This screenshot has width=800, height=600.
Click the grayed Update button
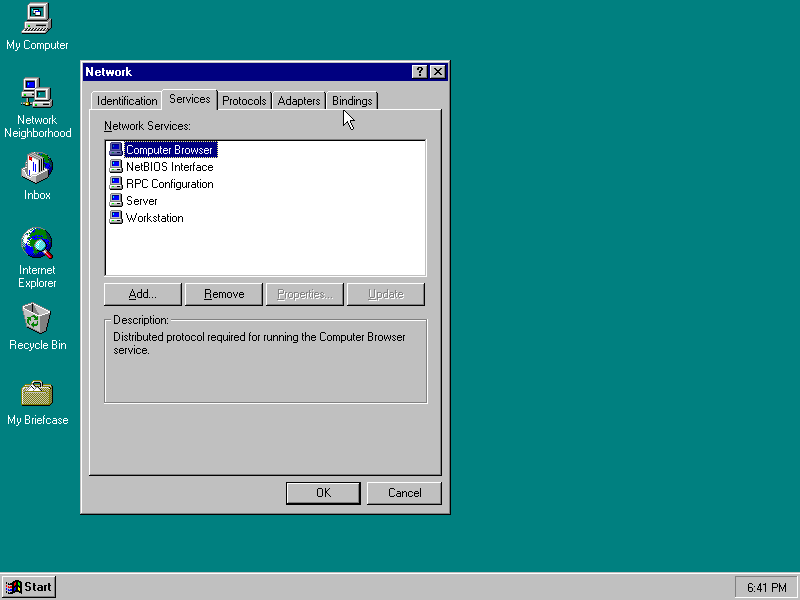pos(386,294)
